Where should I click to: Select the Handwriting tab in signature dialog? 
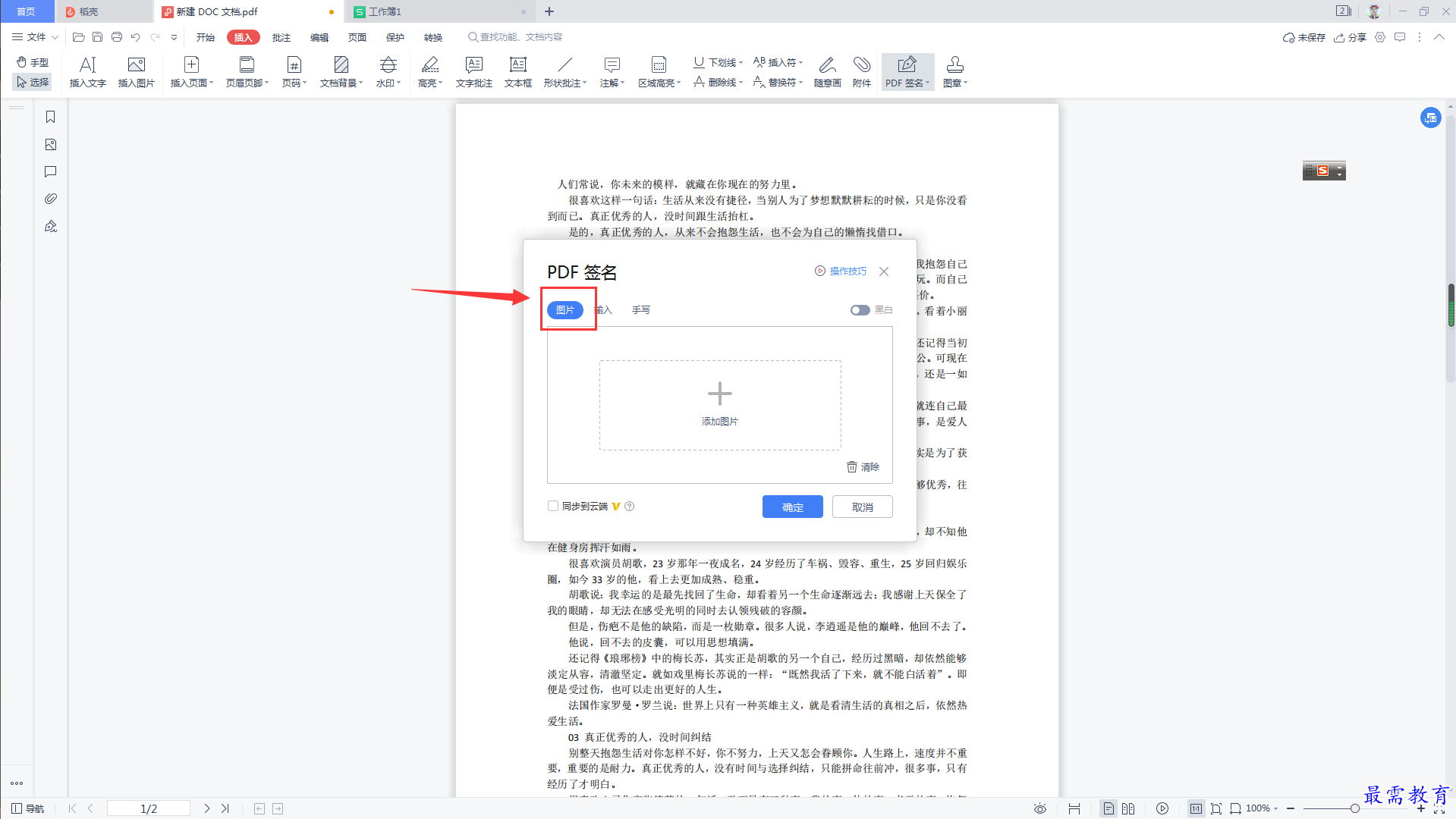click(641, 310)
